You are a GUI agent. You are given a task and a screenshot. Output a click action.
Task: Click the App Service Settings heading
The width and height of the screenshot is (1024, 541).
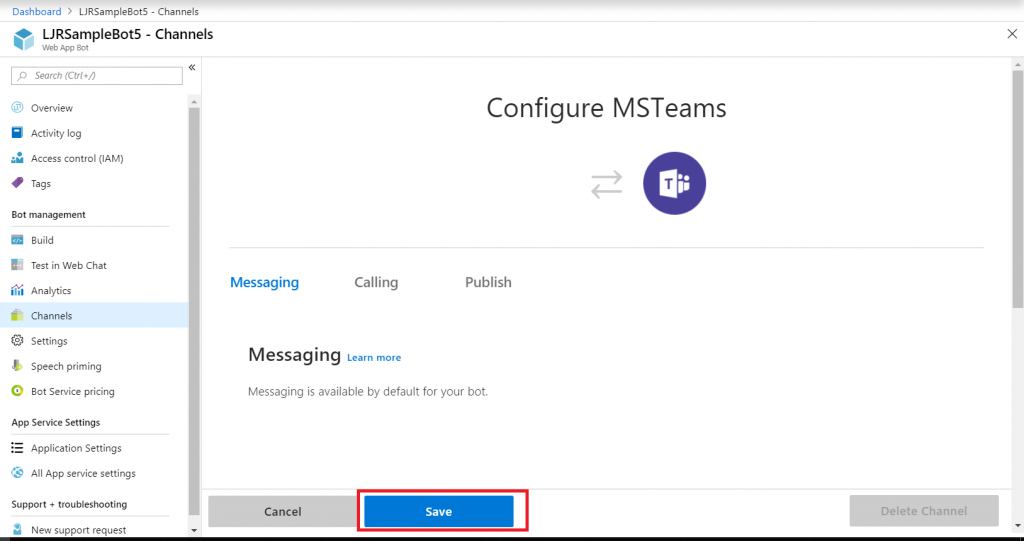pos(56,422)
